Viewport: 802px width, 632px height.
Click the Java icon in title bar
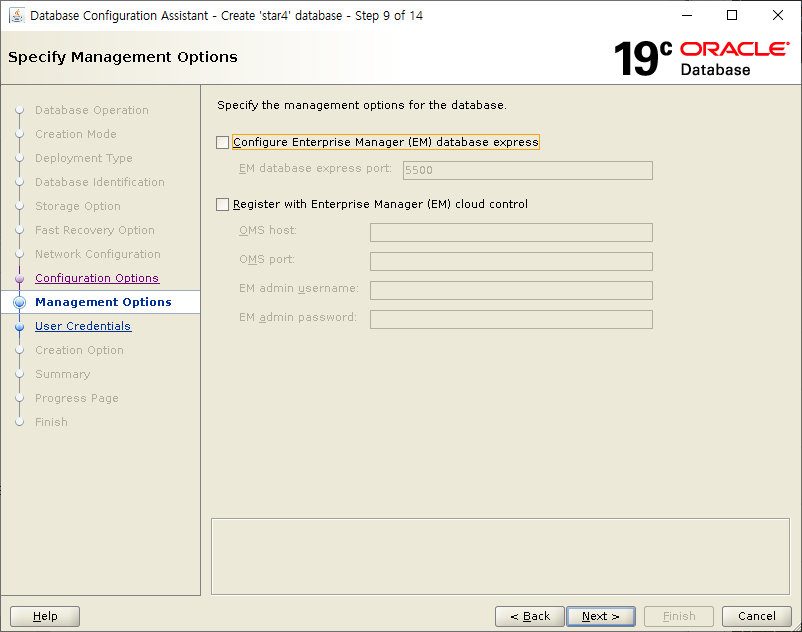[17, 15]
